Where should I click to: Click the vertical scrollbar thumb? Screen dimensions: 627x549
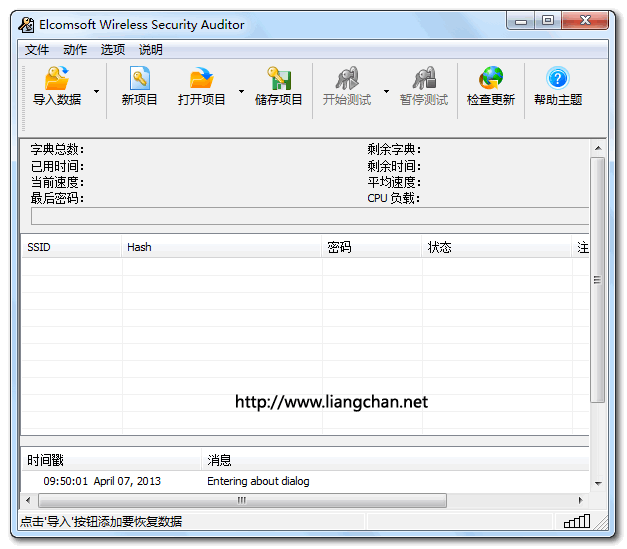click(x=598, y=280)
